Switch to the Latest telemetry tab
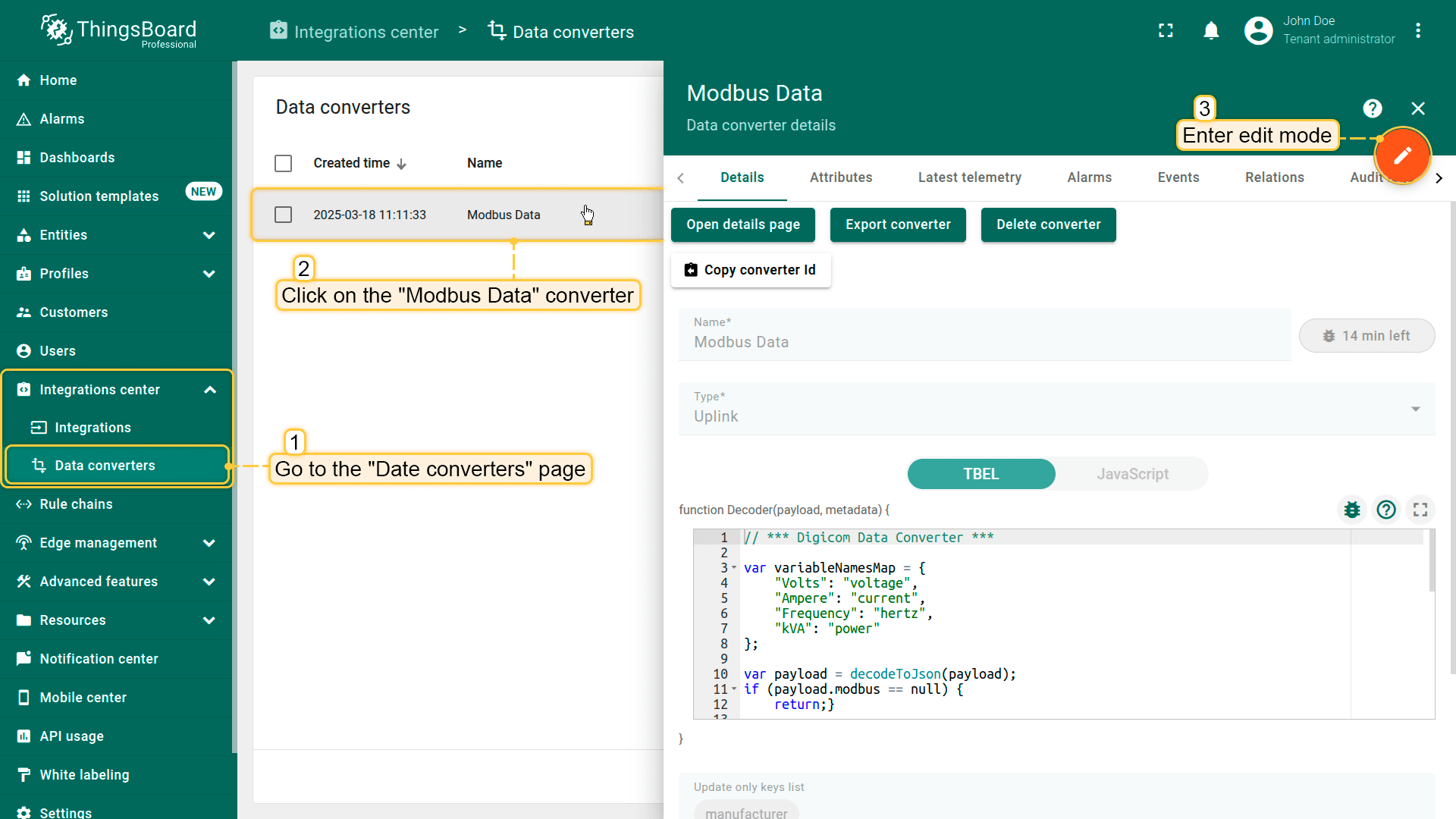Screen dimensions: 1456x819 pos(969,177)
